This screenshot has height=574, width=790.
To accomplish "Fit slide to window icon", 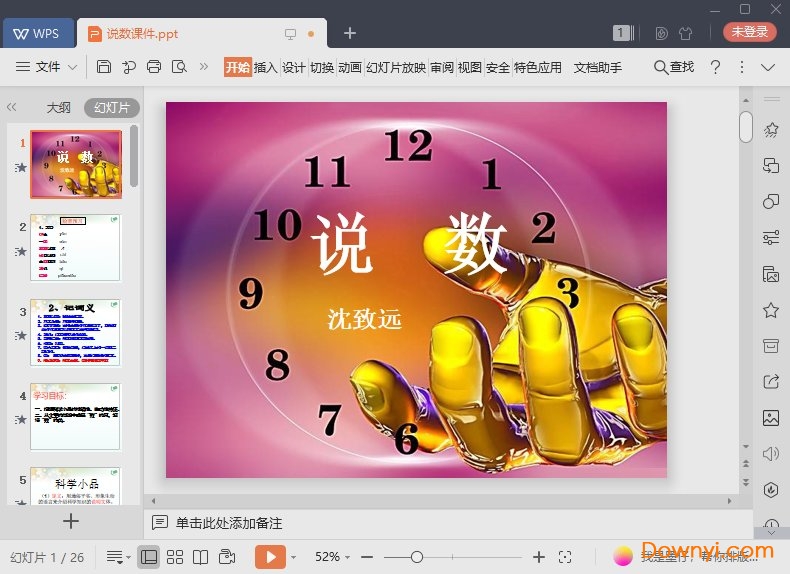I will [x=565, y=557].
